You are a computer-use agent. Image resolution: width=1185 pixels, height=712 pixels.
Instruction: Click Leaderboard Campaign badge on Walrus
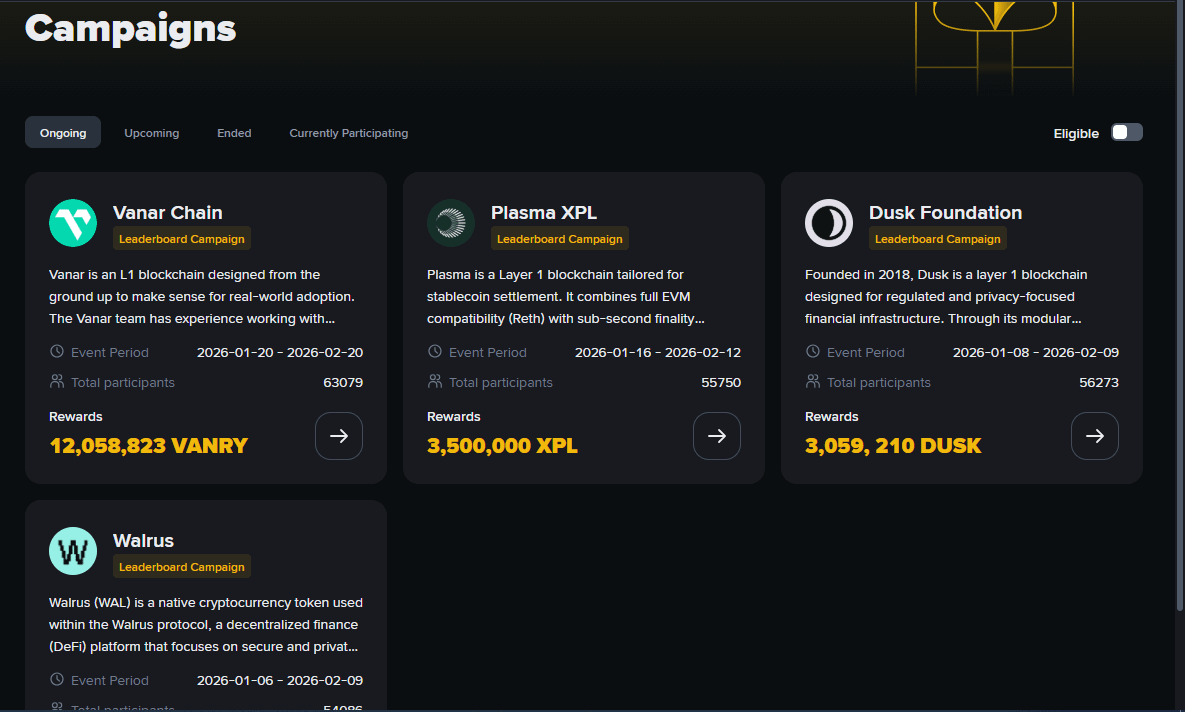click(x=181, y=567)
